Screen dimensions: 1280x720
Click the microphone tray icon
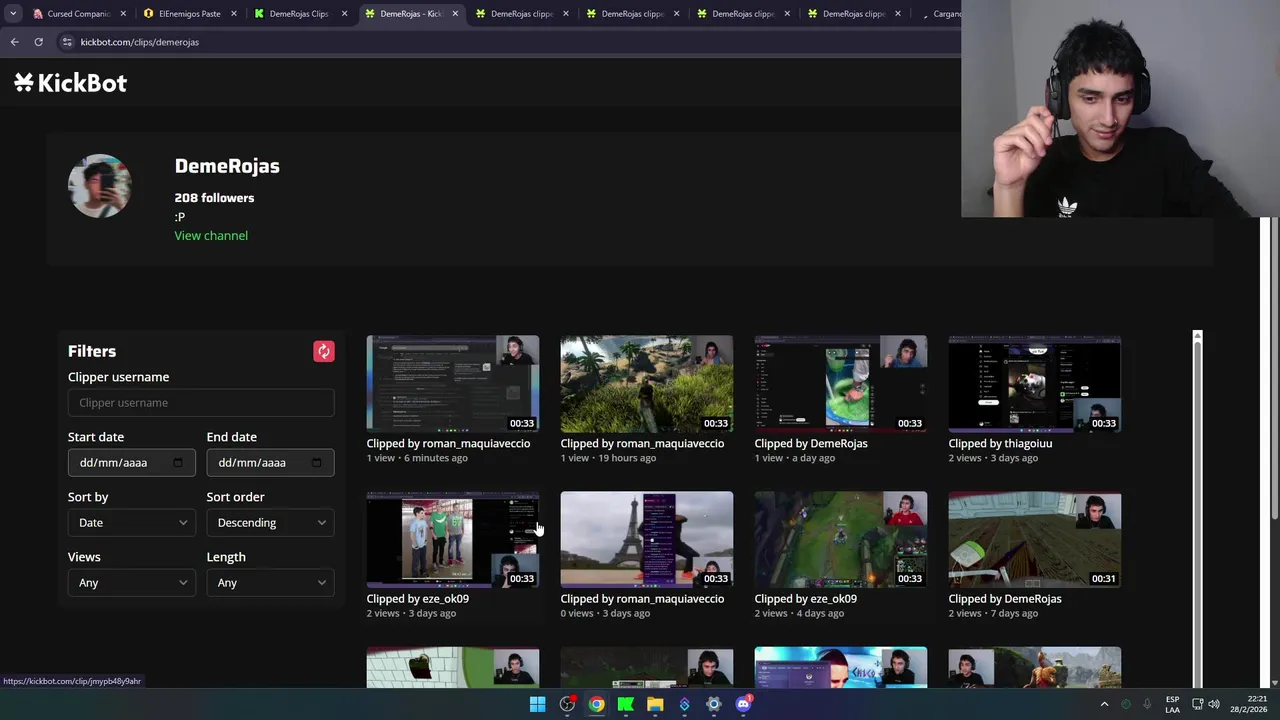[x=1147, y=704]
